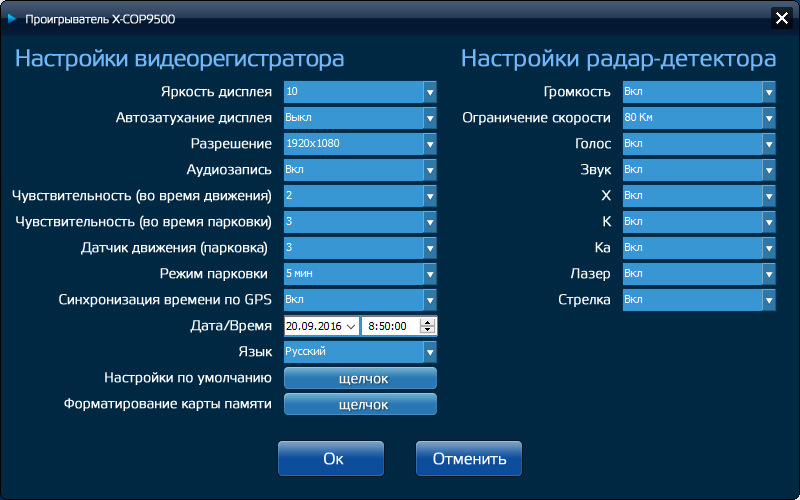The height and width of the screenshot is (500, 800).
Task: Expand the Ограничение скорости dropdown
Action: click(x=699, y=118)
